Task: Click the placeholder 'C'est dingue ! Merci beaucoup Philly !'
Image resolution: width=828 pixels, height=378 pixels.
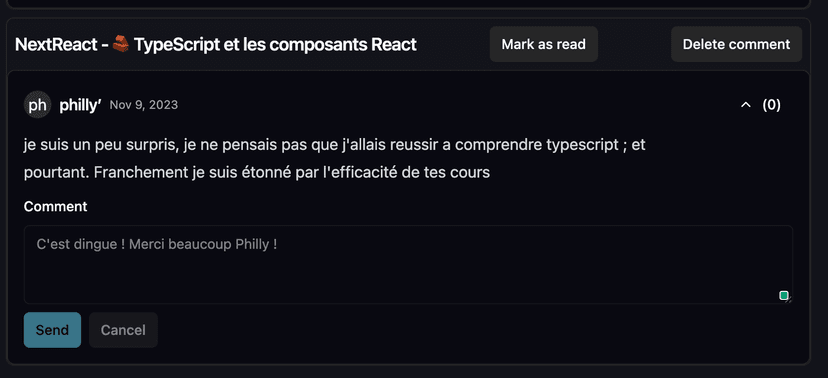Action: 157,245
